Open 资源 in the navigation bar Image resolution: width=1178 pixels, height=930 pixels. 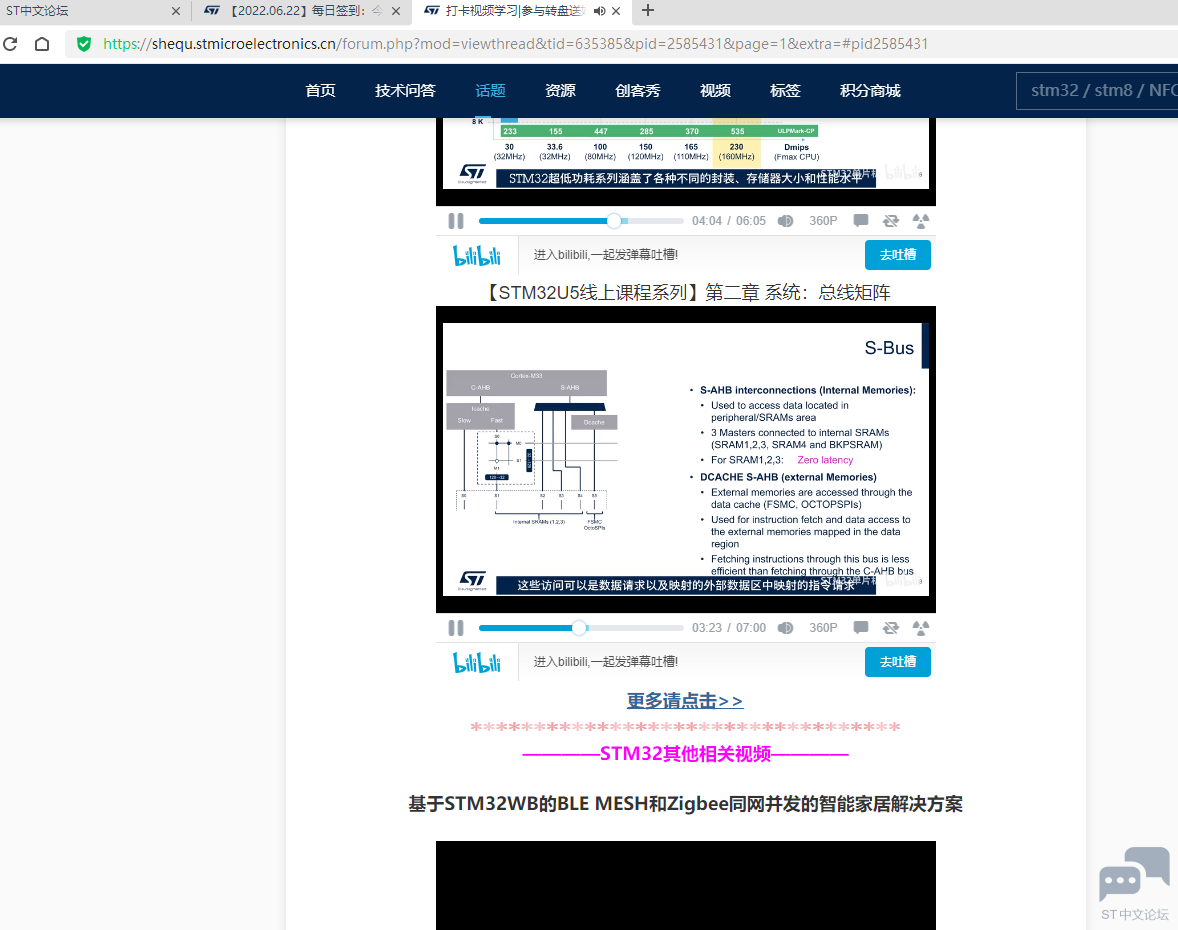point(560,91)
